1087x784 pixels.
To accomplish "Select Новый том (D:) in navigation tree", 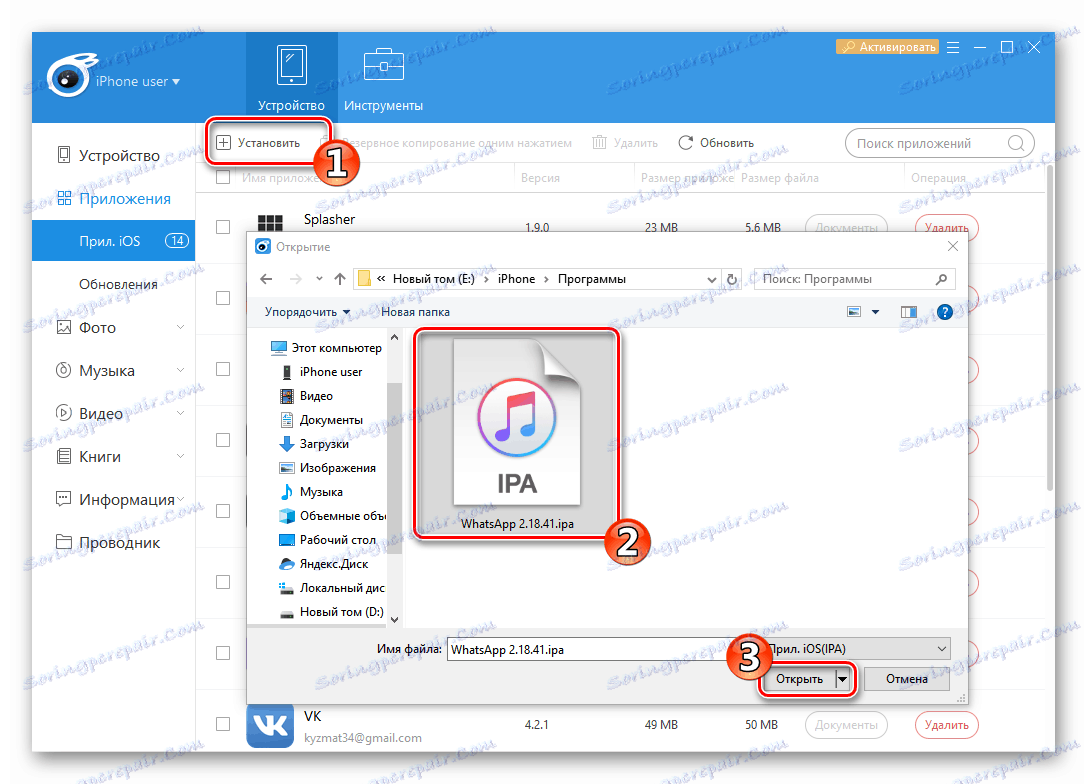I will coord(331,611).
